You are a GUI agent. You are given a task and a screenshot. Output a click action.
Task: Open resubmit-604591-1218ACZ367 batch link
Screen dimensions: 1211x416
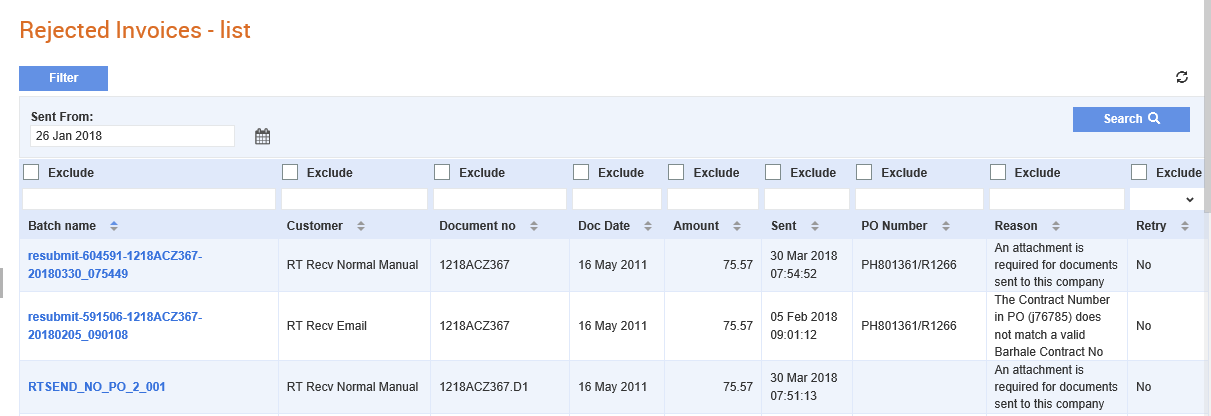click(115, 265)
